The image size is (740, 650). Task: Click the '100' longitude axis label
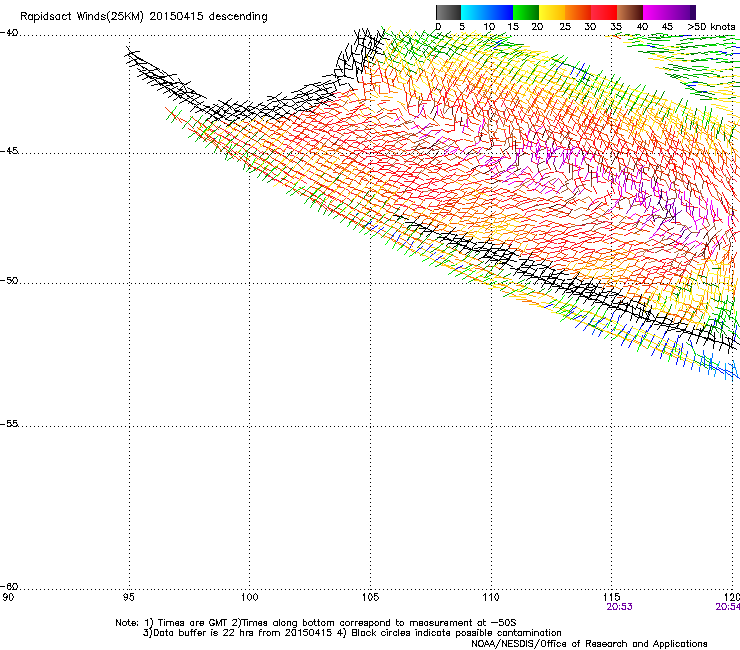click(x=250, y=597)
